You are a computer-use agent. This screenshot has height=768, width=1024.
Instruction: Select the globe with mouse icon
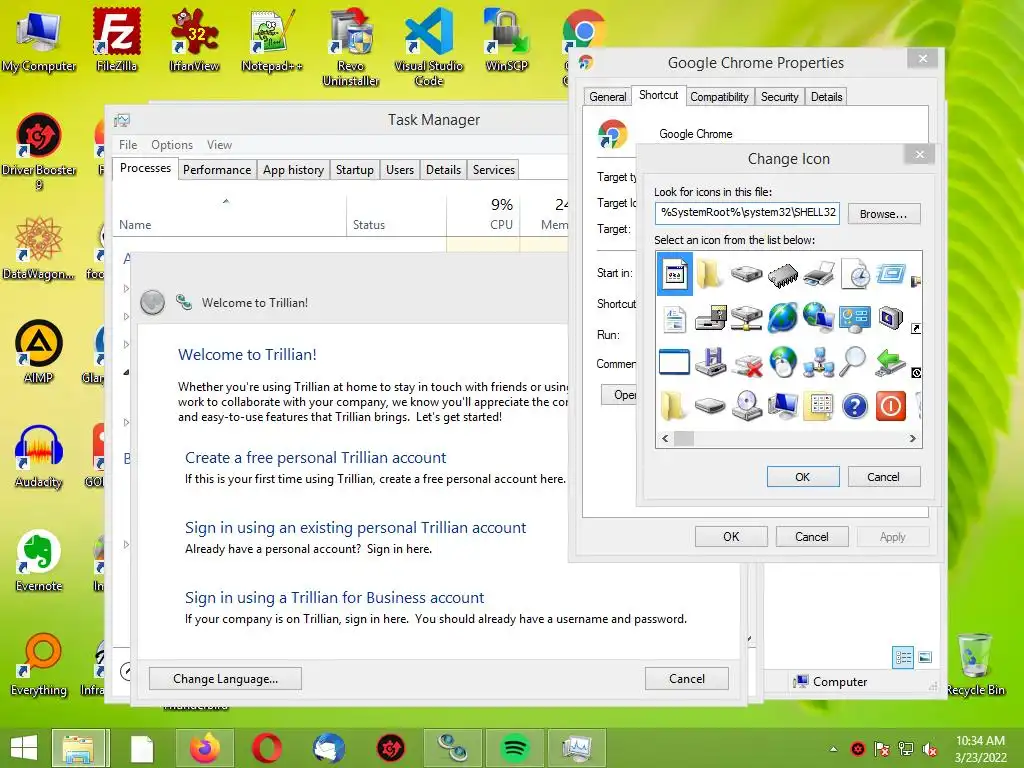(x=782, y=362)
